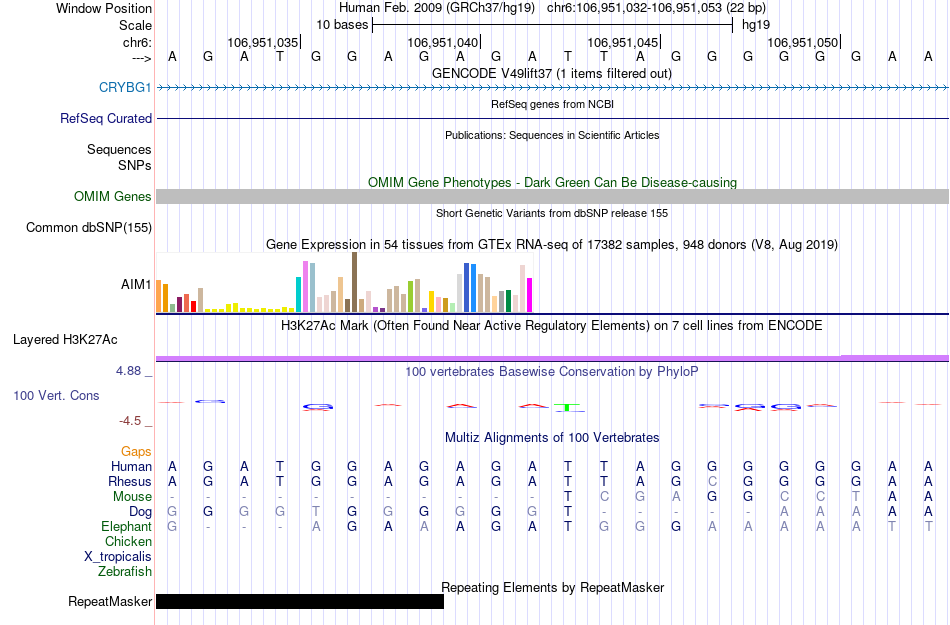This screenshot has height=625, width=950.
Task: Click the Zebrafish species row label
Action: (125, 571)
